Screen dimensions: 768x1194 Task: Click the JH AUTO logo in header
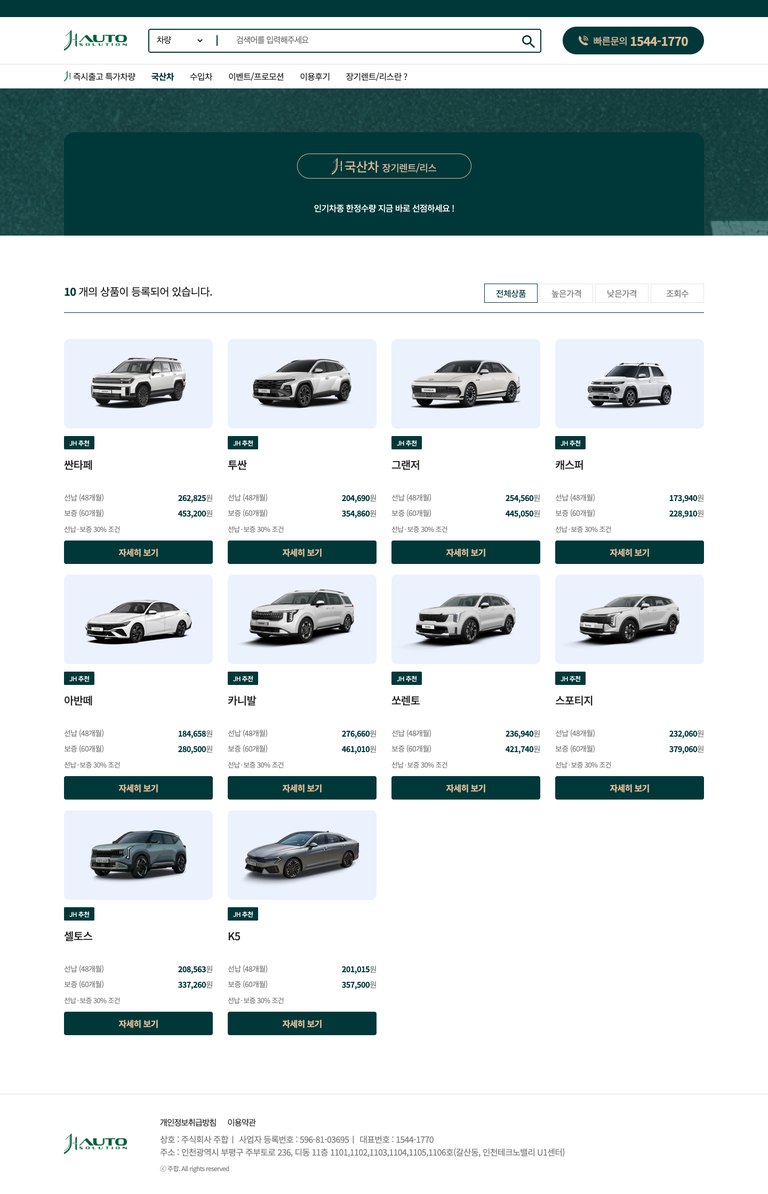tap(96, 40)
